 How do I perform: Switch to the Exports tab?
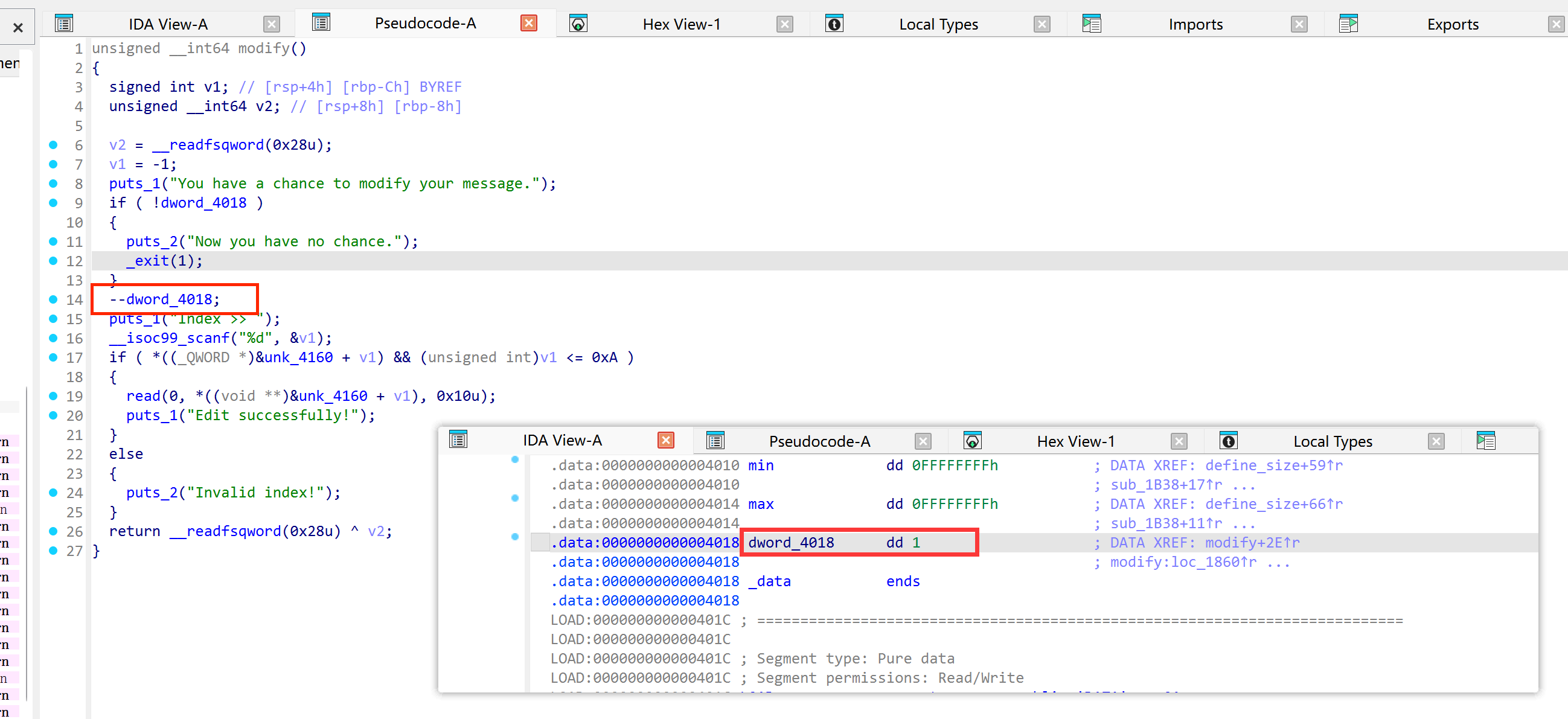pos(1453,24)
